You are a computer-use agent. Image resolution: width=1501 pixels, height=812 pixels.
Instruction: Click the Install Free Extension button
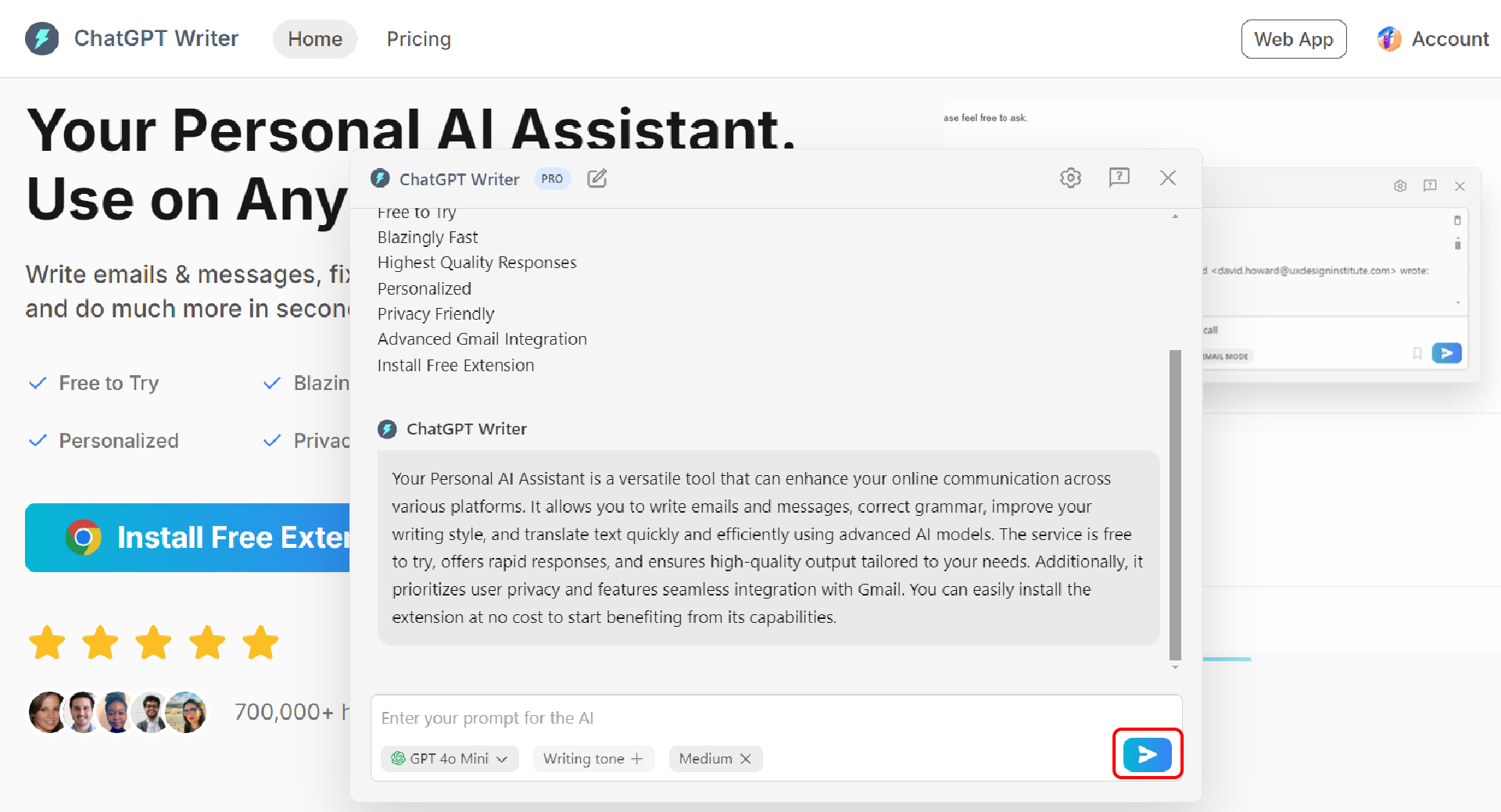pyautogui.click(x=188, y=538)
